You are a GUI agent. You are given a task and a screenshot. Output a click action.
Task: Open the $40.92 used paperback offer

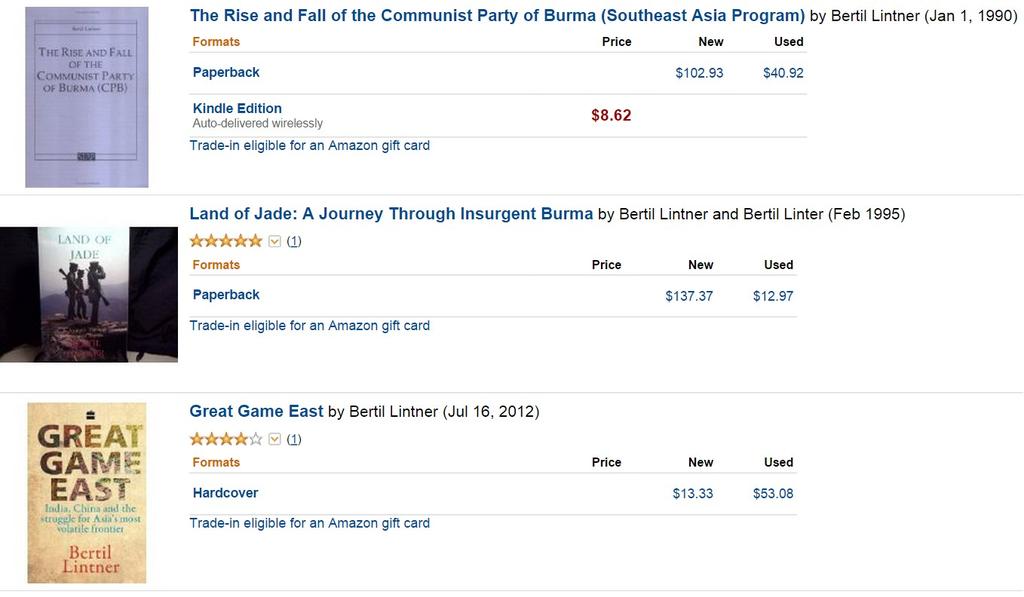coord(783,73)
